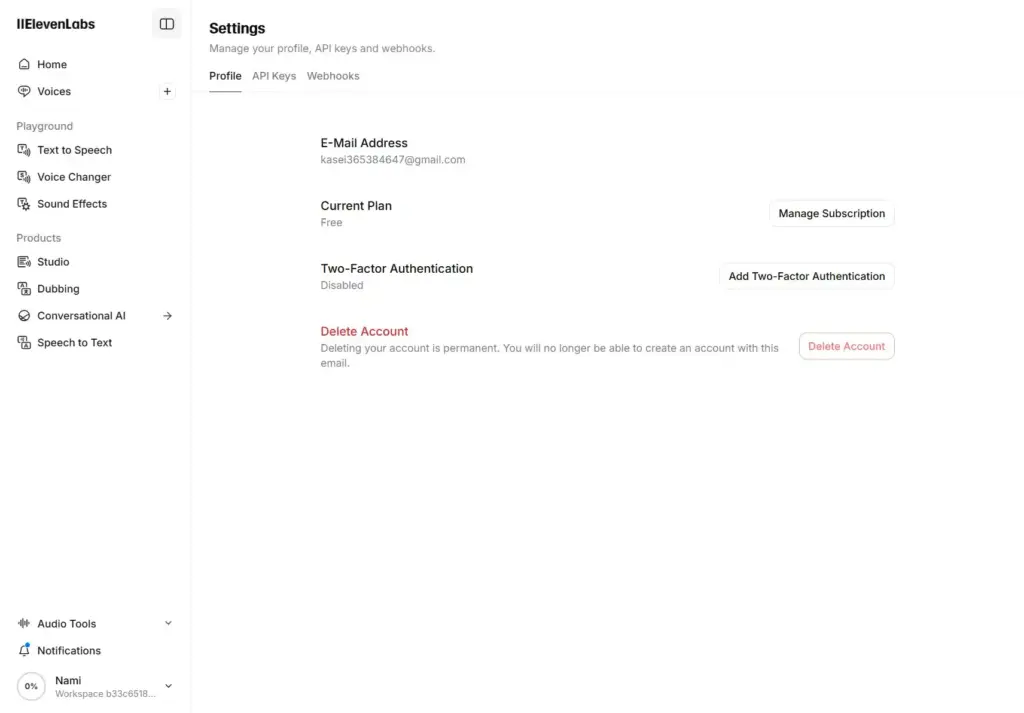Click the email kasei365384647@gmail.com
Screen dimensions: 1024x713
tap(392, 159)
